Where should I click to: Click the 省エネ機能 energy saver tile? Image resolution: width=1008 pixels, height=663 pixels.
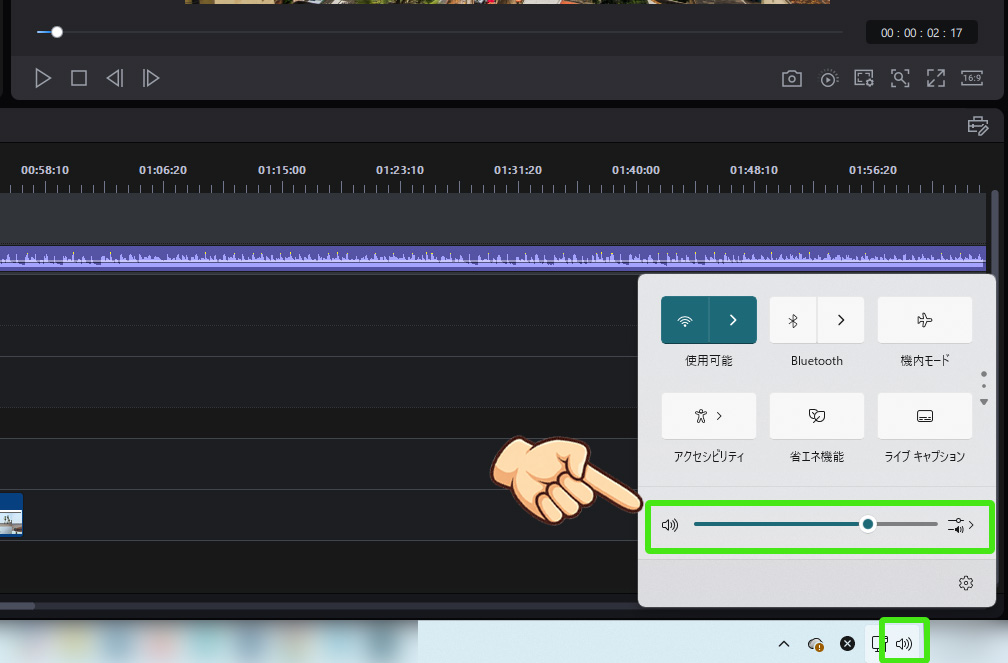[x=816, y=415]
